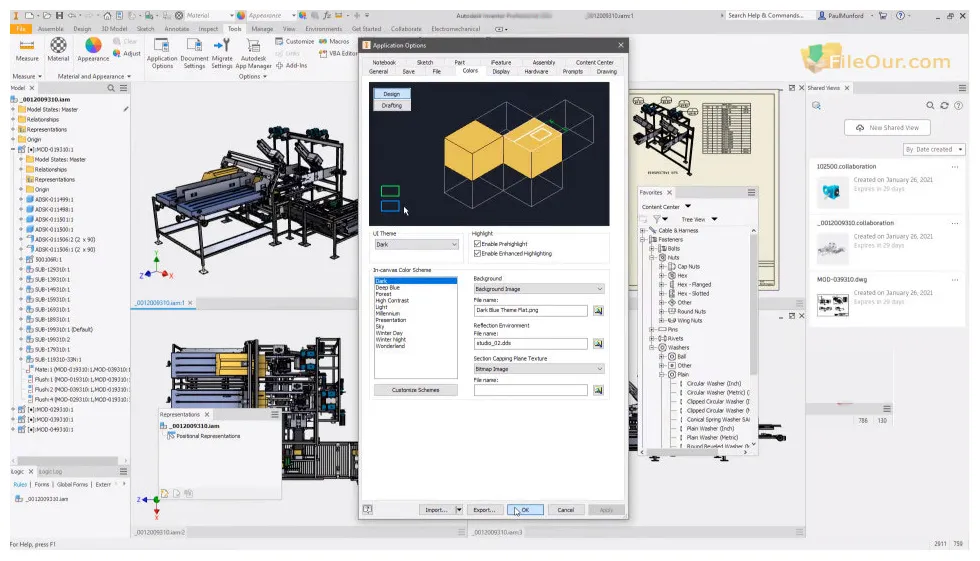Switch to the Hardware tab
Image resolution: width=980 pixels, height=561 pixels.
[x=536, y=72]
